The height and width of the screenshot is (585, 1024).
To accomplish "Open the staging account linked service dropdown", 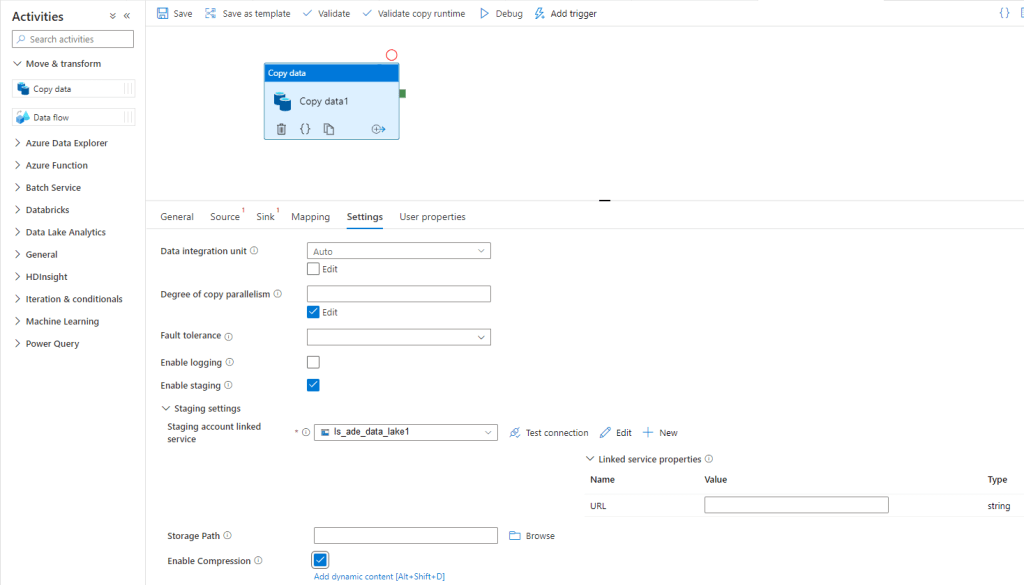I will click(405, 432).
